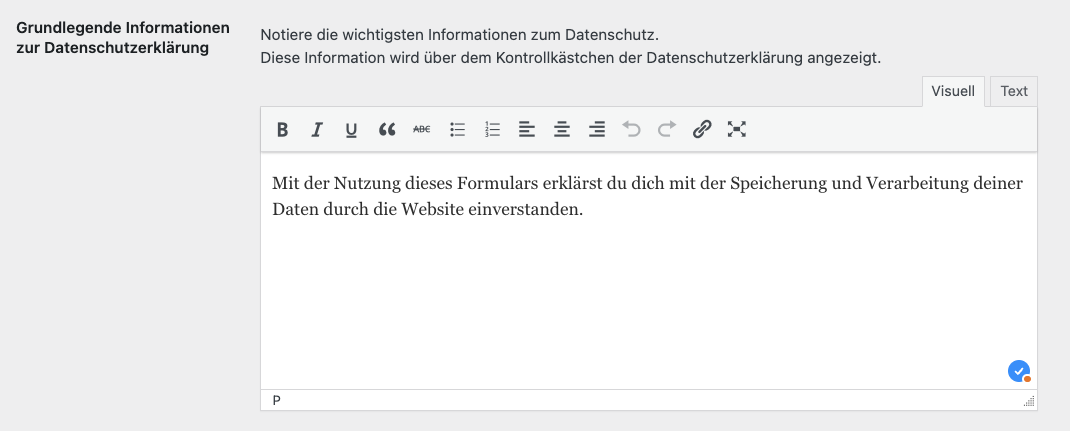Apply strikethrough with the ABC icon
Screen dimensions: 1070x431
point(422,129)
